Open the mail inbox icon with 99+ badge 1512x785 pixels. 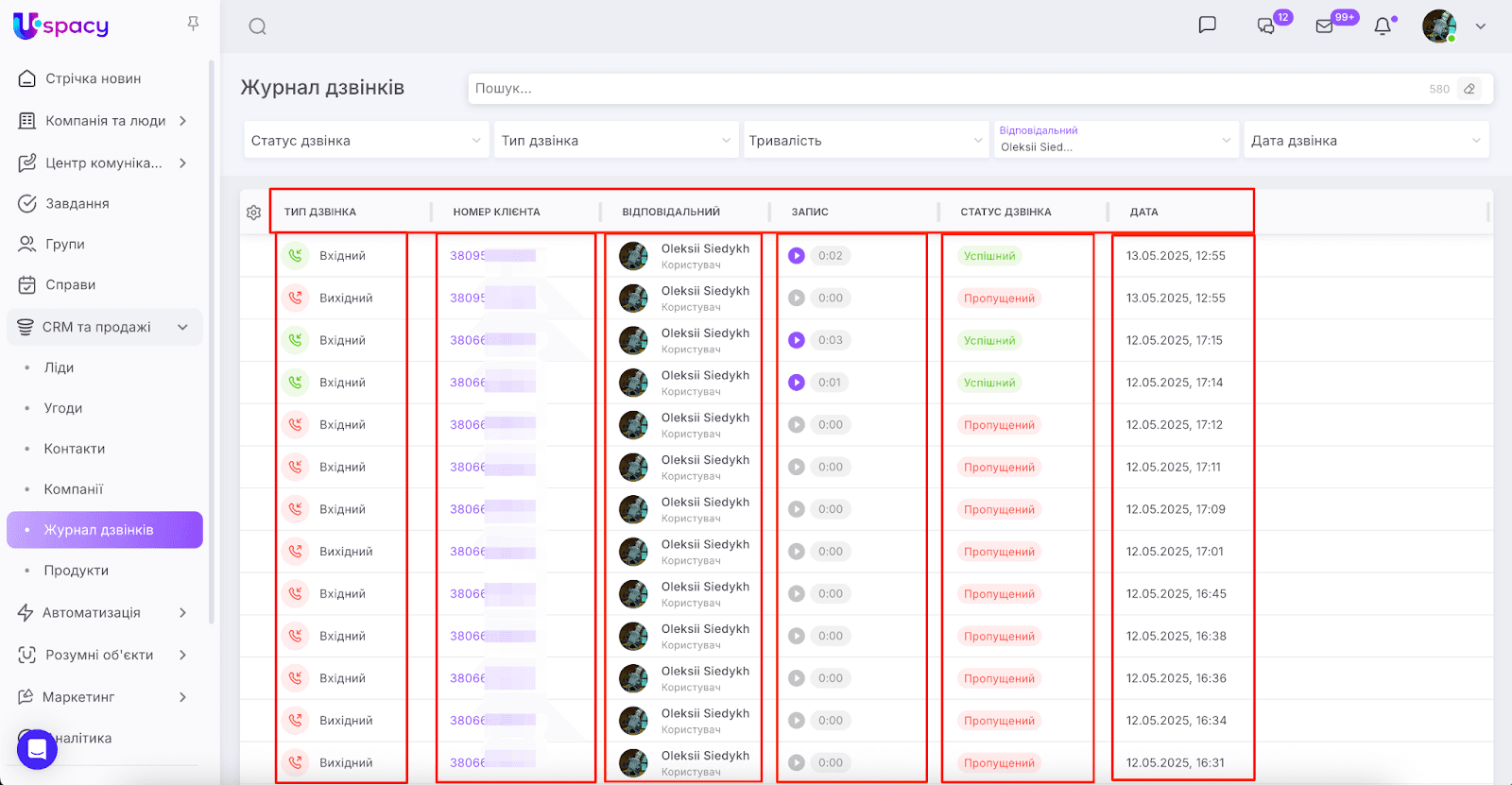point(1325,26)
